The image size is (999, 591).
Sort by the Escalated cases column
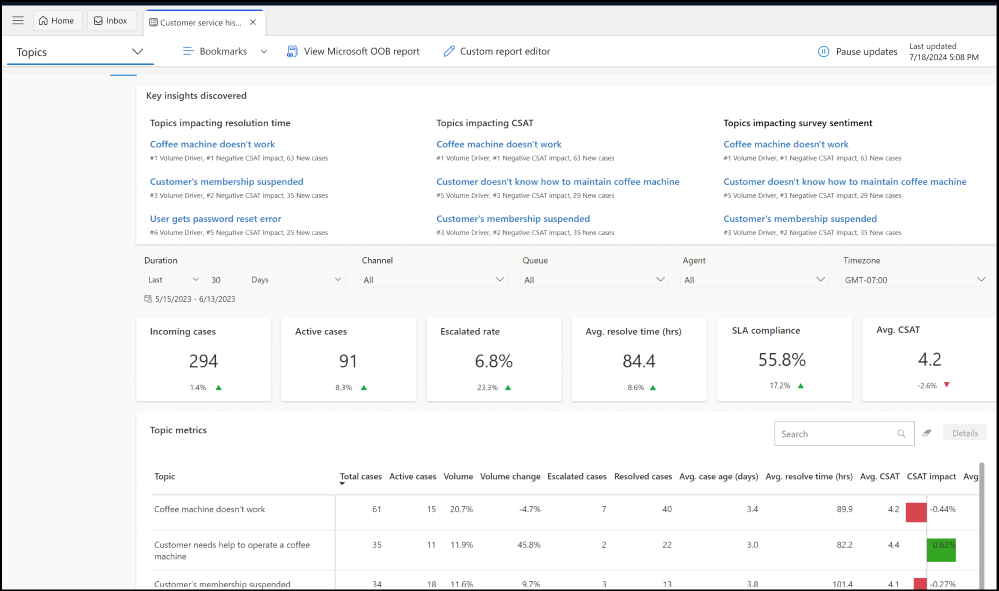click(x=577, y=476)
